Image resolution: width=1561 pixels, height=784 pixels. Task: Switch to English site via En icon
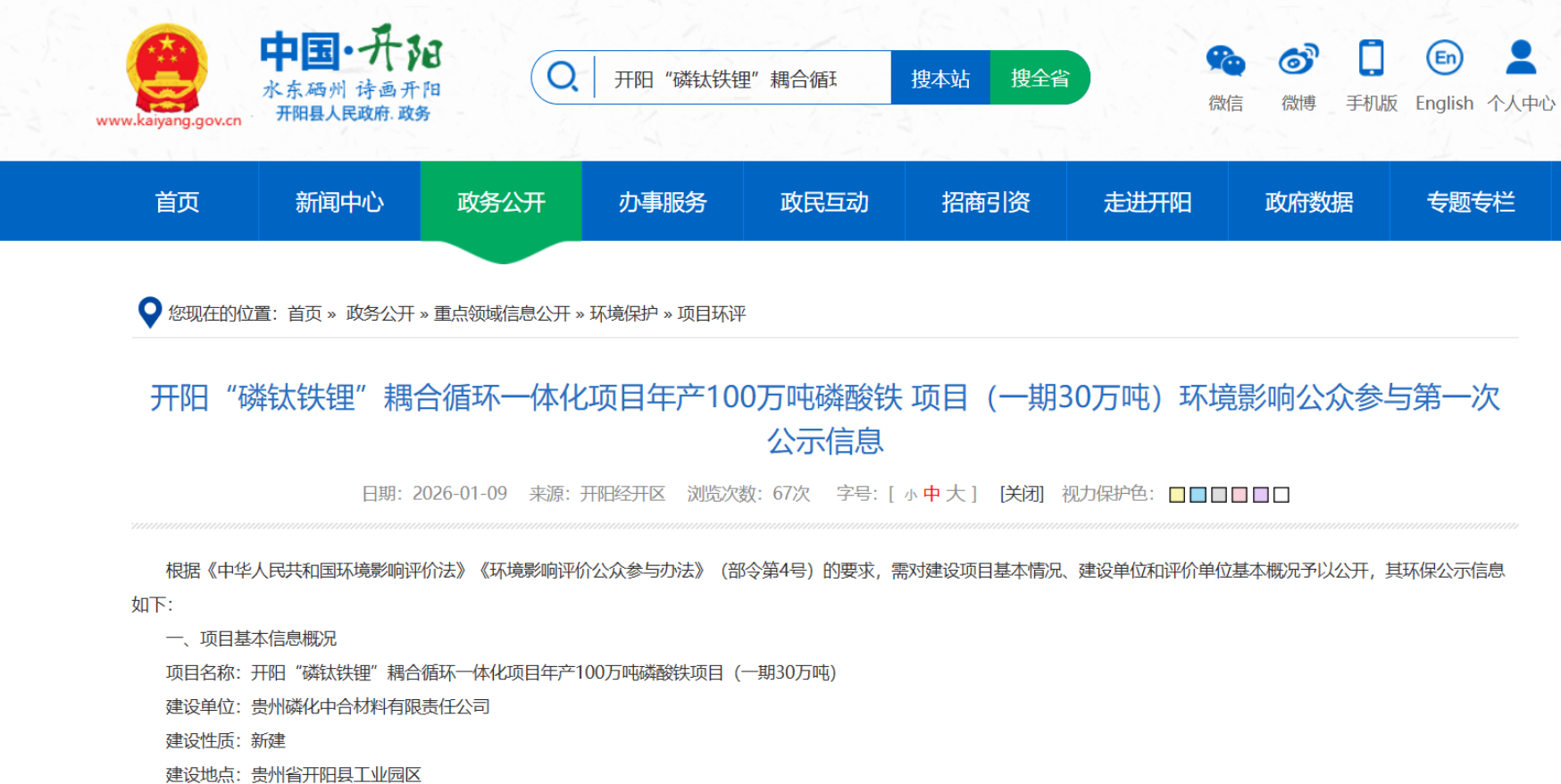pyautogui.click(x=1444, y=59)
